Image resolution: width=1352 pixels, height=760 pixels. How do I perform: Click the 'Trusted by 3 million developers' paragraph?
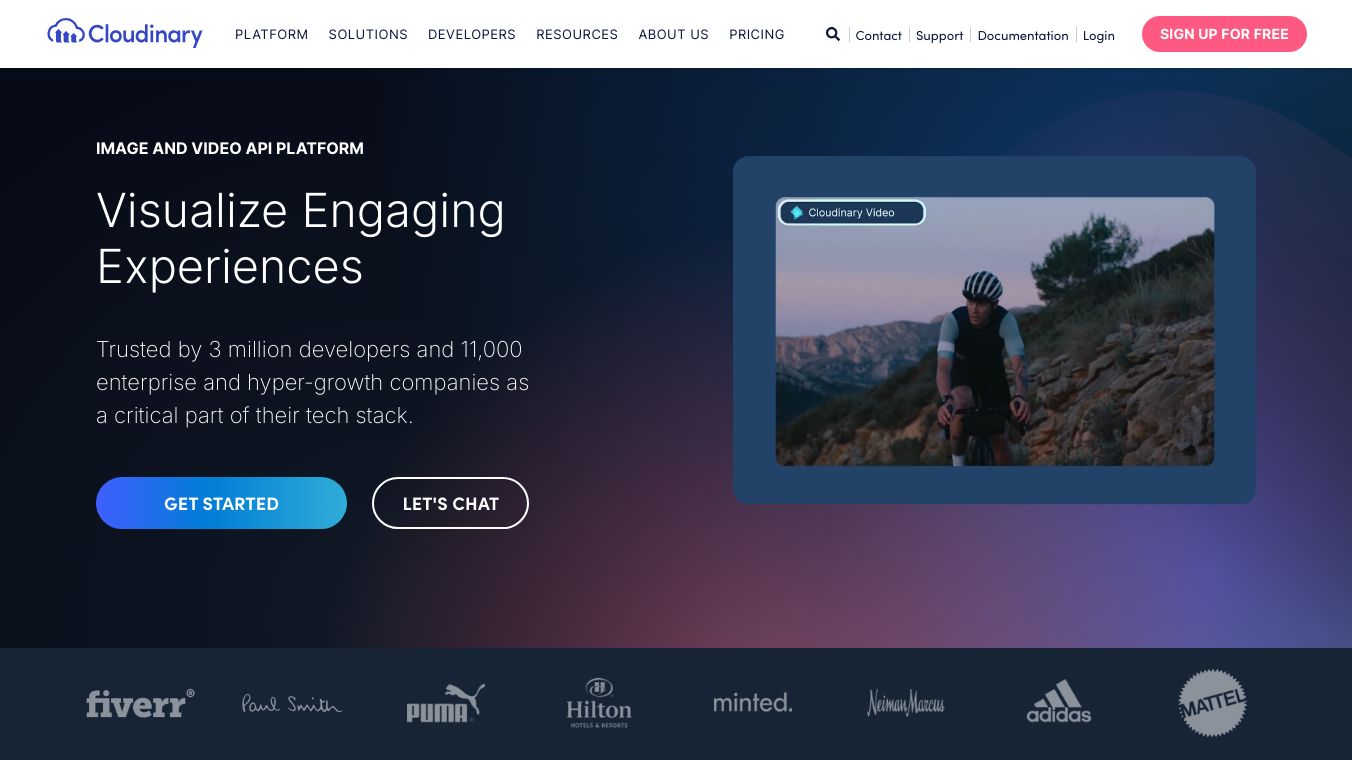(x=313, y=382)
